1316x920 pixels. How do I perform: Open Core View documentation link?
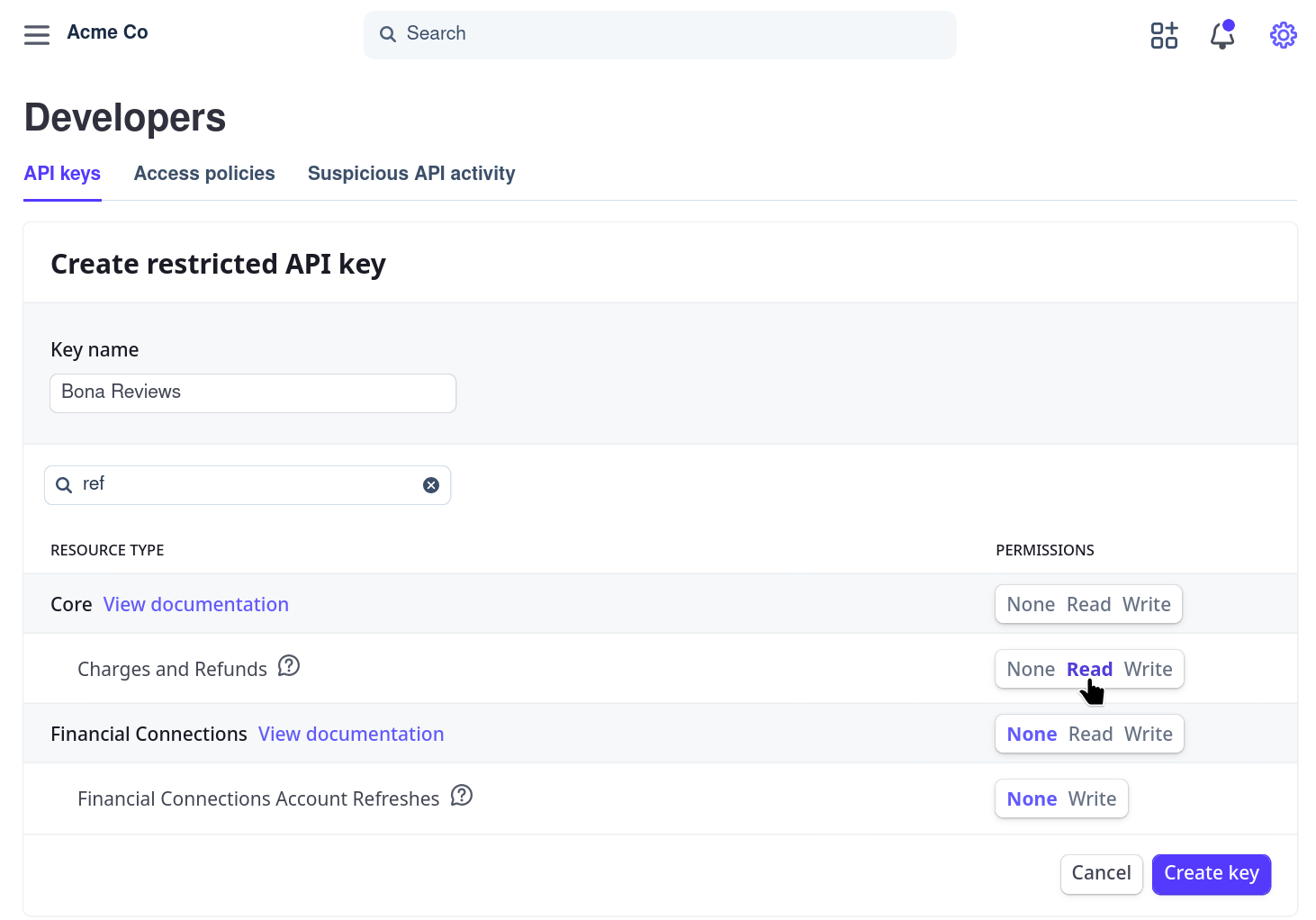(x=196, y=604)
